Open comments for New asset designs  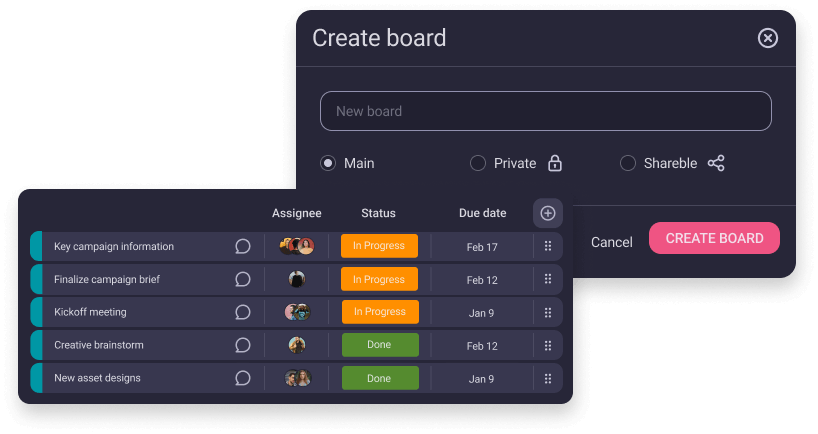pyautogui.click(x=242, y=378)
